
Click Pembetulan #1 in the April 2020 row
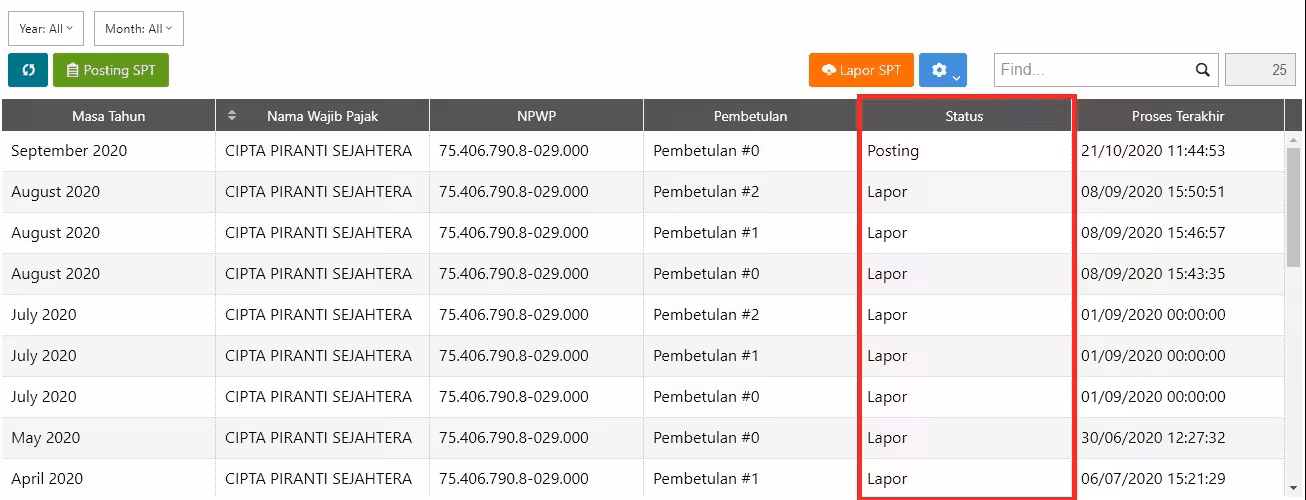[x=706, y=479]
